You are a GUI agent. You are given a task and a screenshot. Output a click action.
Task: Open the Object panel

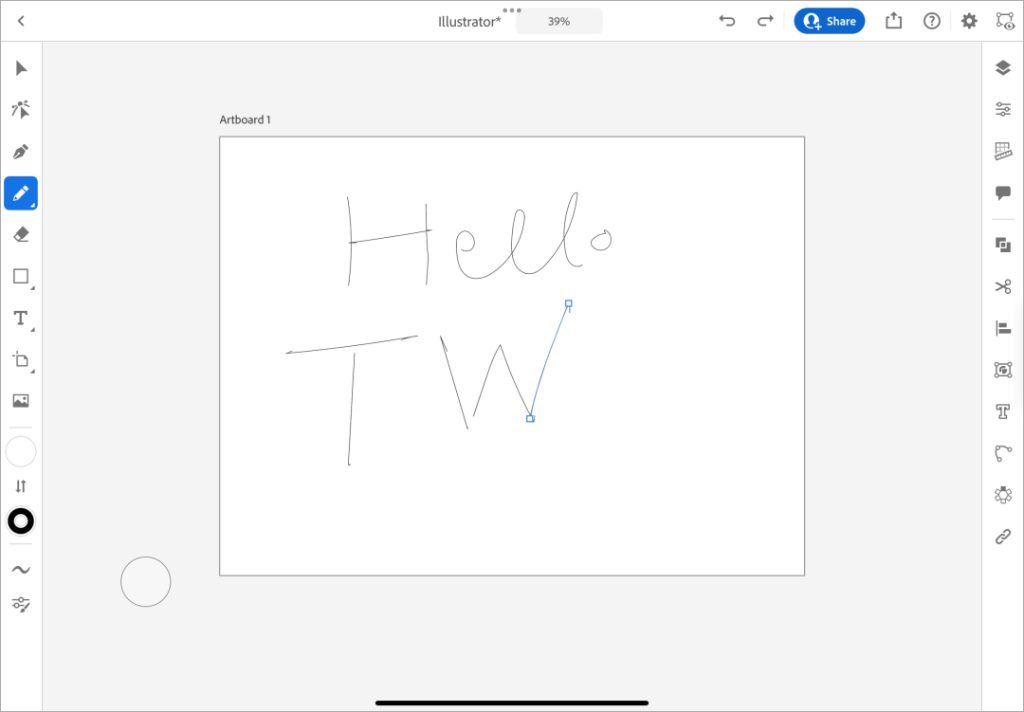1003,370
